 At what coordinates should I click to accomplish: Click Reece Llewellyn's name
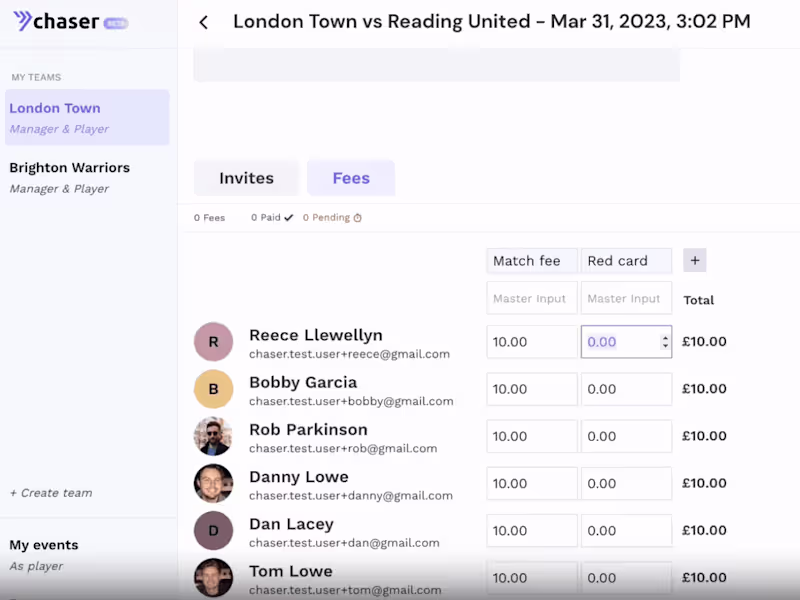pyautogui.click(x=316, y=335)
